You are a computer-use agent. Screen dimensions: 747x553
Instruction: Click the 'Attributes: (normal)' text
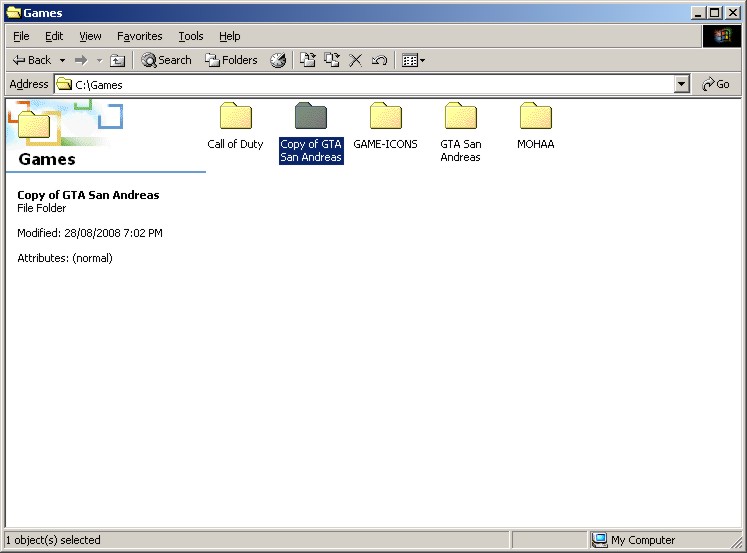tap(65, 258)
